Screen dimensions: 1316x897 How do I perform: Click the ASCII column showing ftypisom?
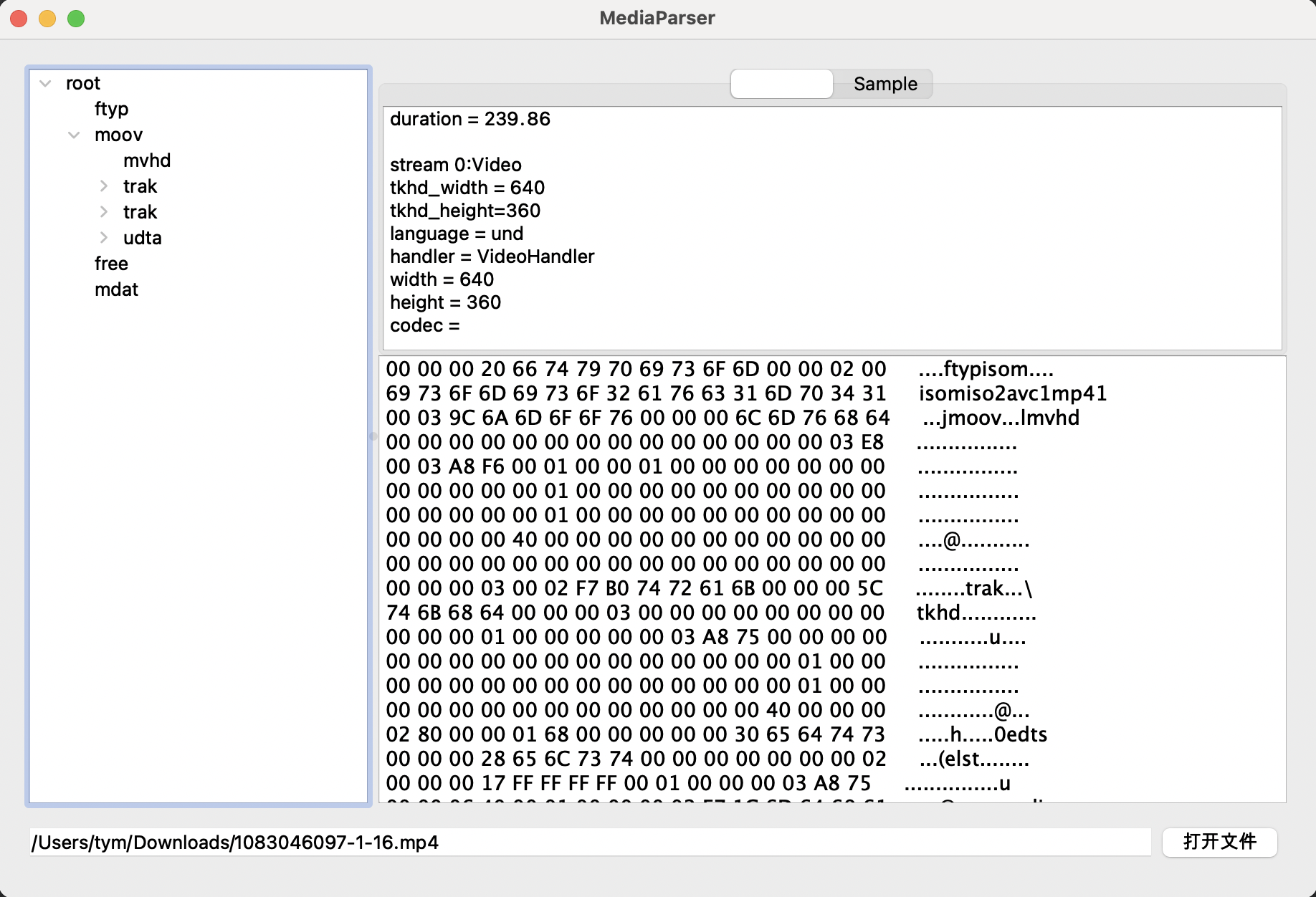point(985,369)
